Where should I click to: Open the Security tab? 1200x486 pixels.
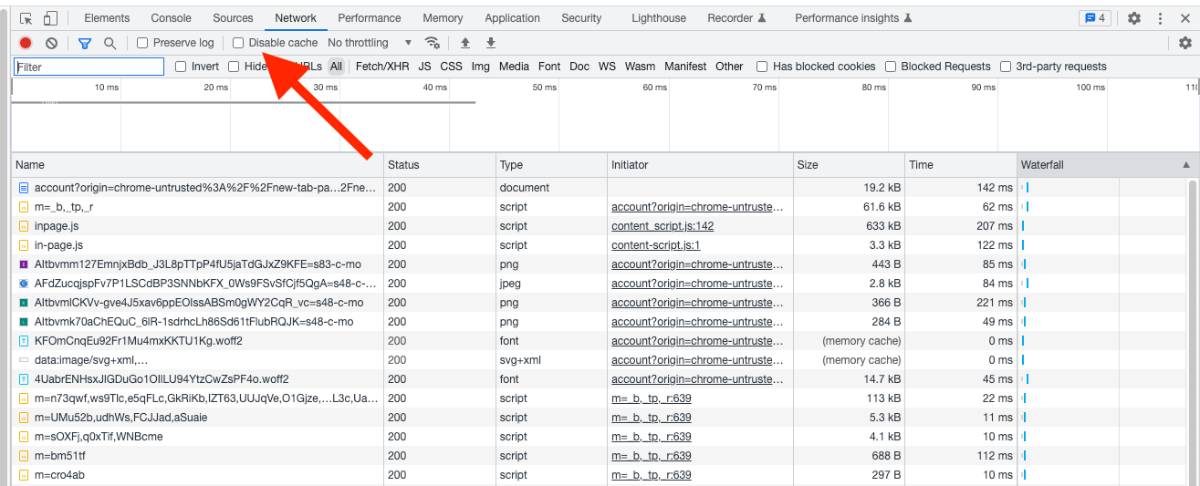[x=581, y=18]
